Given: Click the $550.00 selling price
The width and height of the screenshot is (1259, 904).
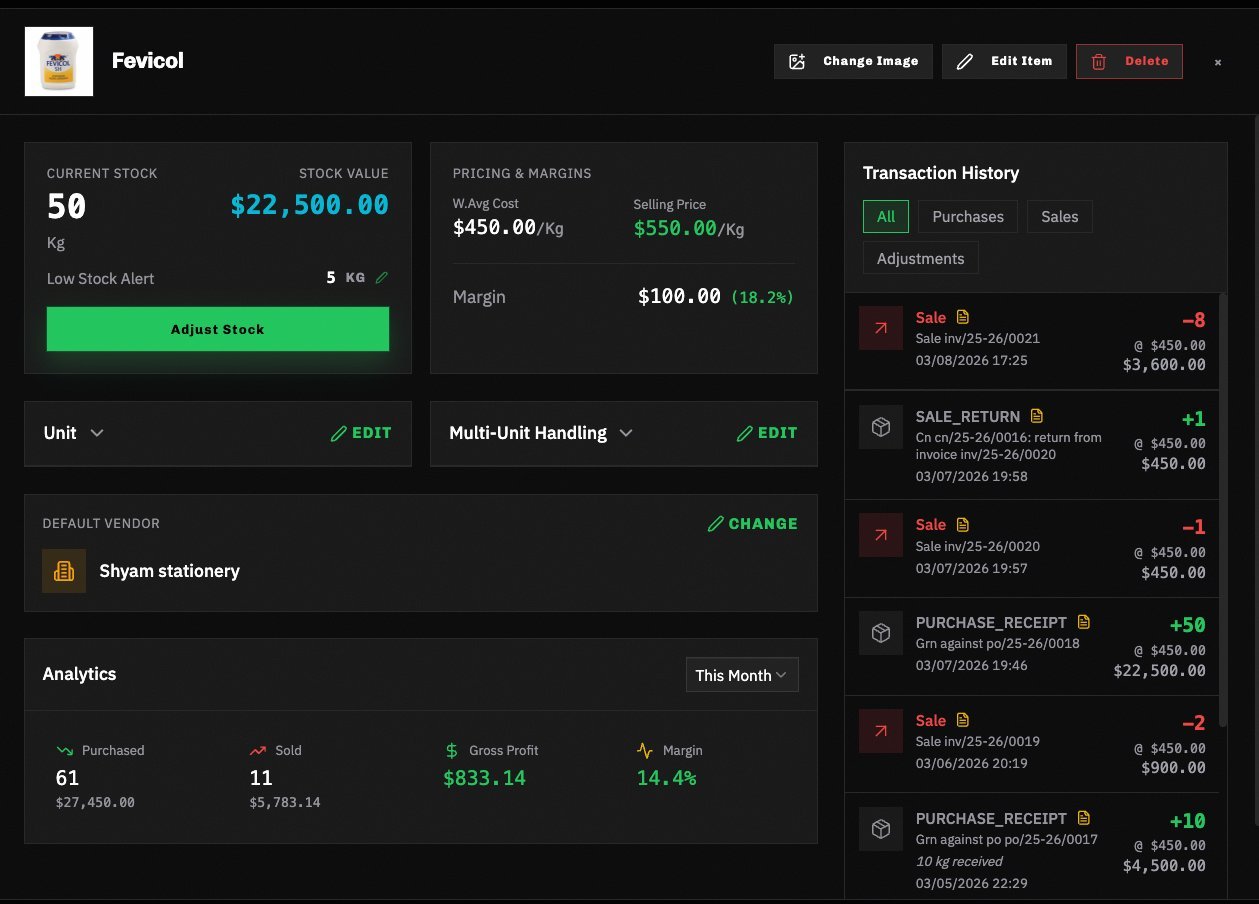Looking at the screenshot, I should pos(675,228).
